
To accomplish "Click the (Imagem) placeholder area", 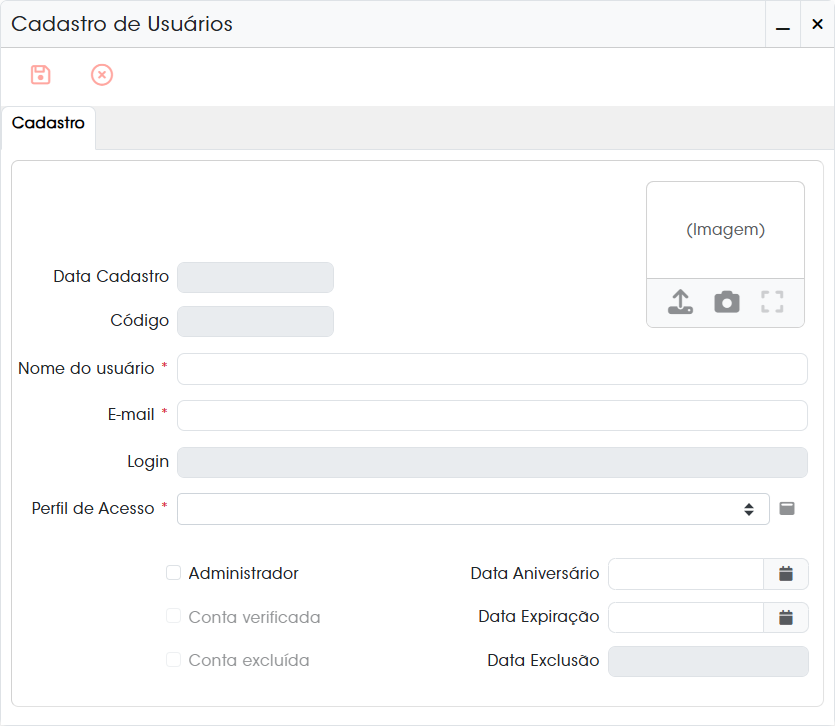I will (x=725, y=230).
